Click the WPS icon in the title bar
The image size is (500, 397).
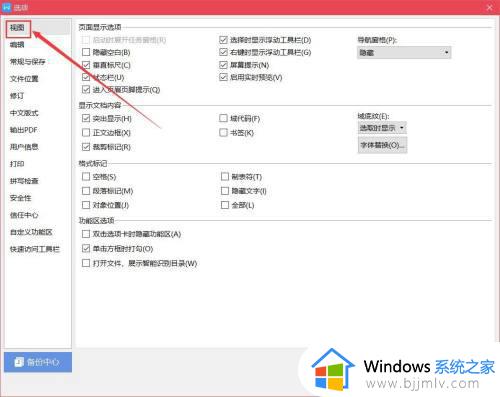point(6,7)
